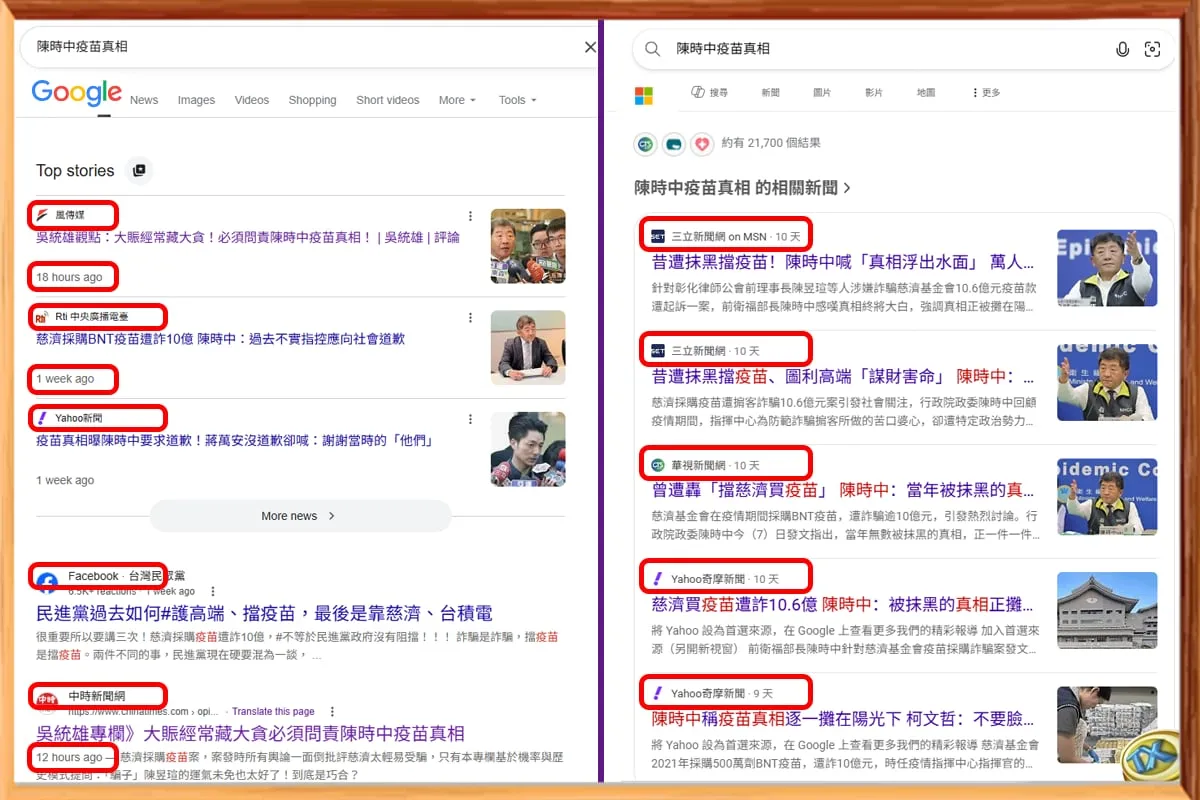The height and width of the screenshot is (800, 1200).
Task: Click the Top stories collection icon
Action: click(139, 171)
